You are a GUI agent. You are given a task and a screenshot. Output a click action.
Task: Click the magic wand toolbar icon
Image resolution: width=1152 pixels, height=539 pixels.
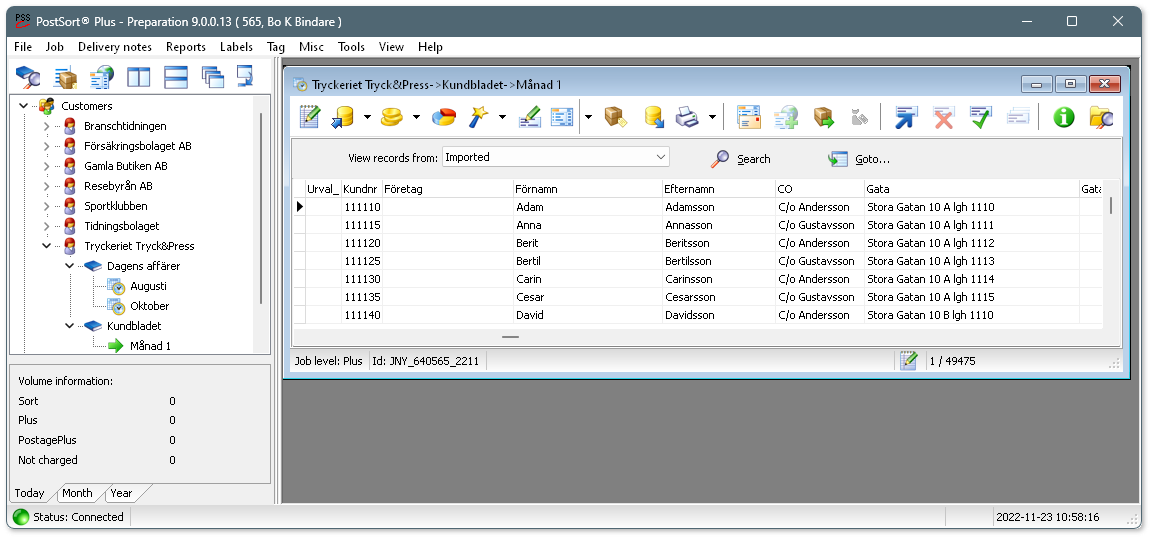[479, 117]
